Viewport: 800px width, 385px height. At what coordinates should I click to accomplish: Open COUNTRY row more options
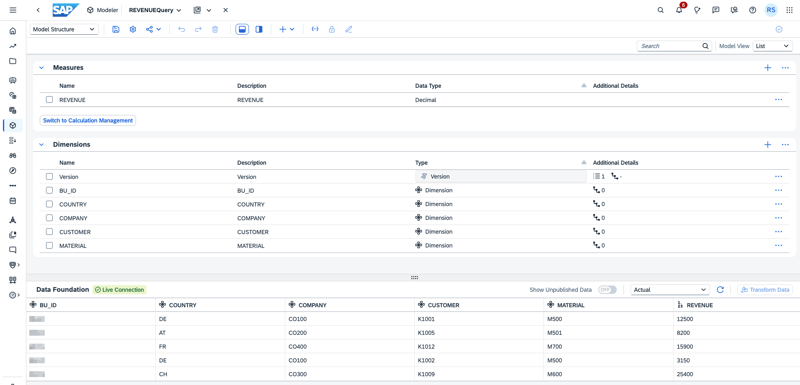coord(779,204)
